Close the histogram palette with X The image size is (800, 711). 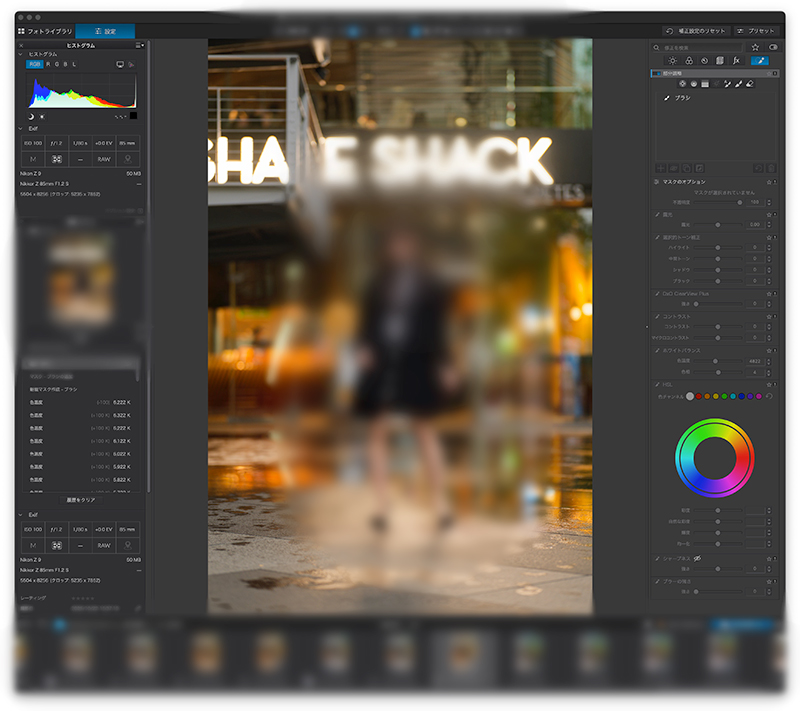[21, 45]
